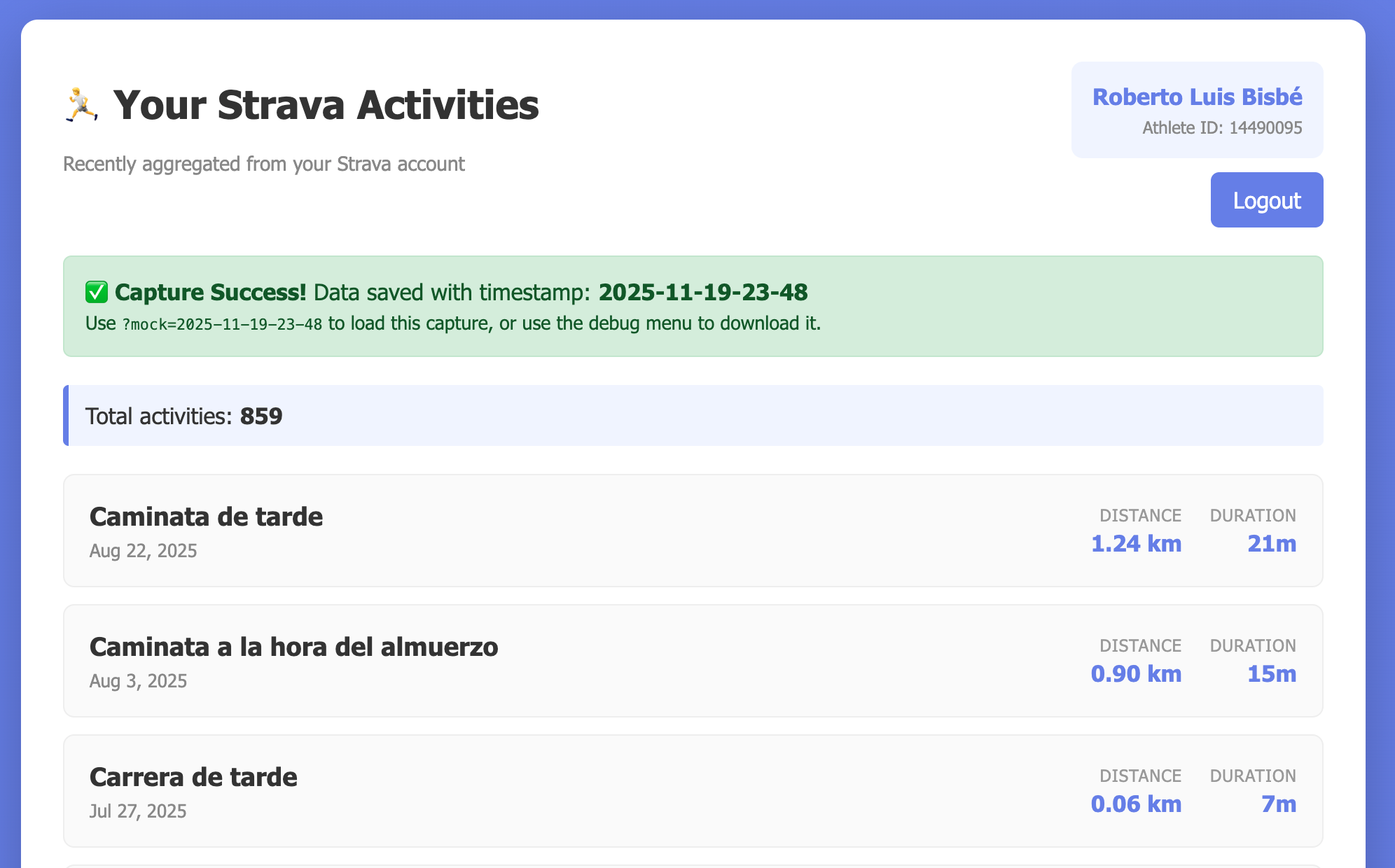Click athlete name Roberto Luis Bisbé
The image size is (1395, 868).
[1197, 97]
